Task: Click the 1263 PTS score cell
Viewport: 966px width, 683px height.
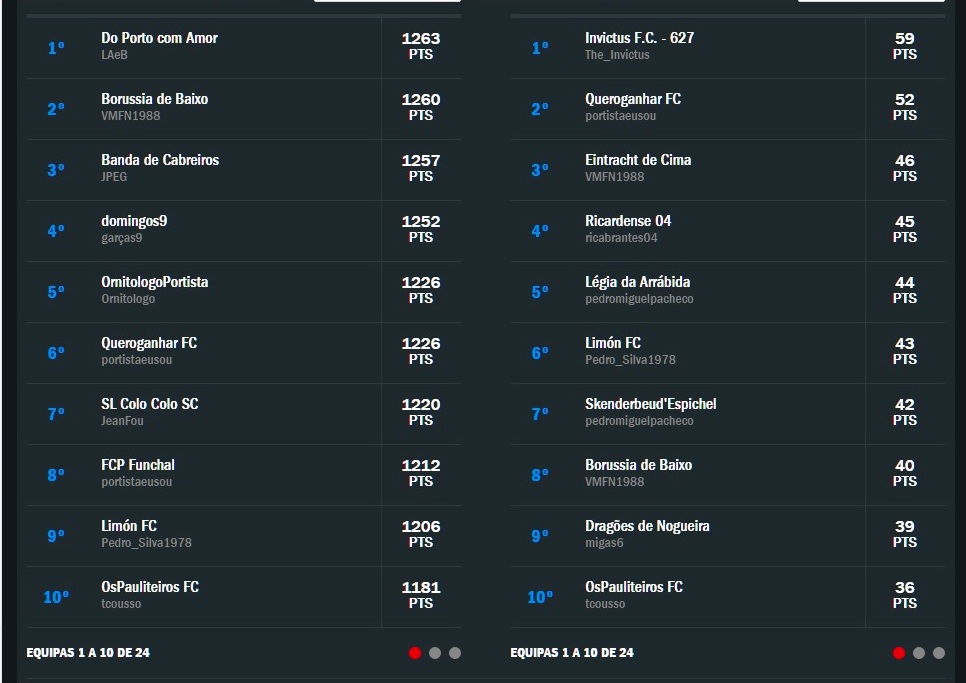Action: pos(421,46)
